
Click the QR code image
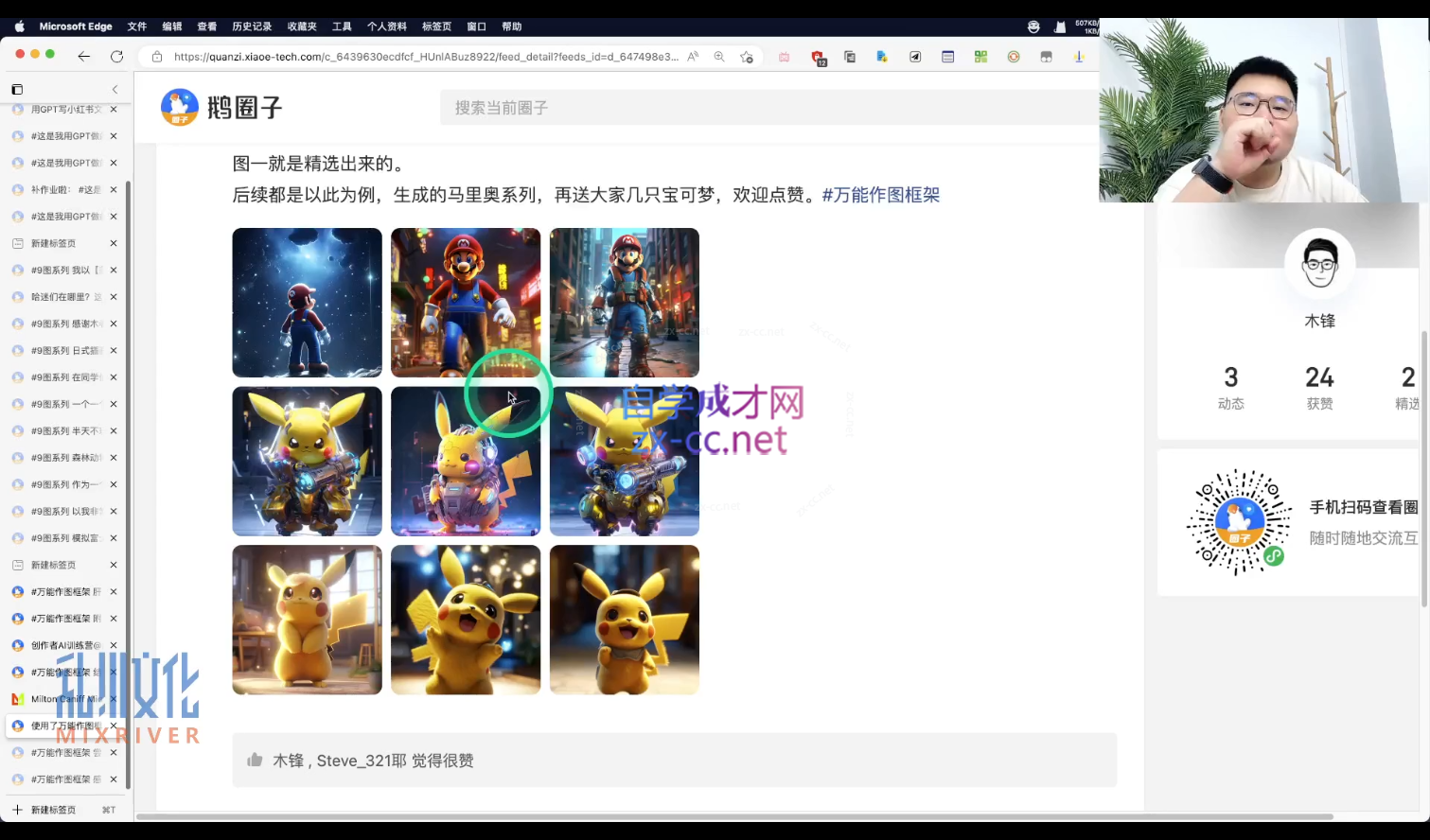pyautogui.click(x=1239, y=522)
